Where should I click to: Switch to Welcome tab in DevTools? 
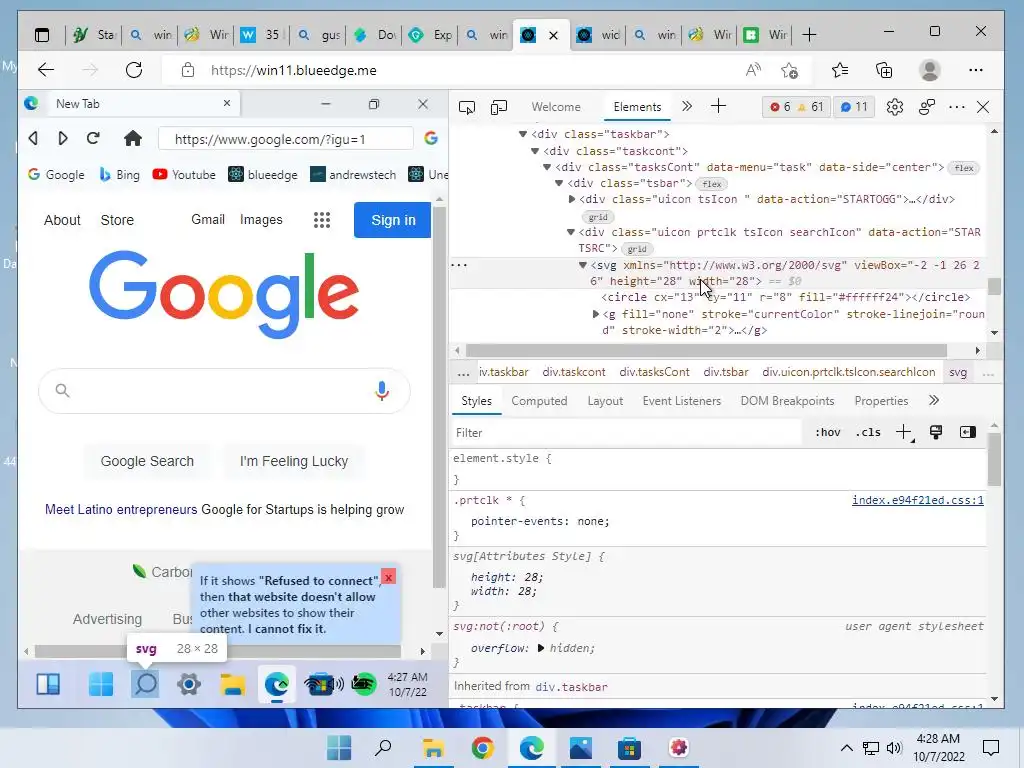pos(556,107)
